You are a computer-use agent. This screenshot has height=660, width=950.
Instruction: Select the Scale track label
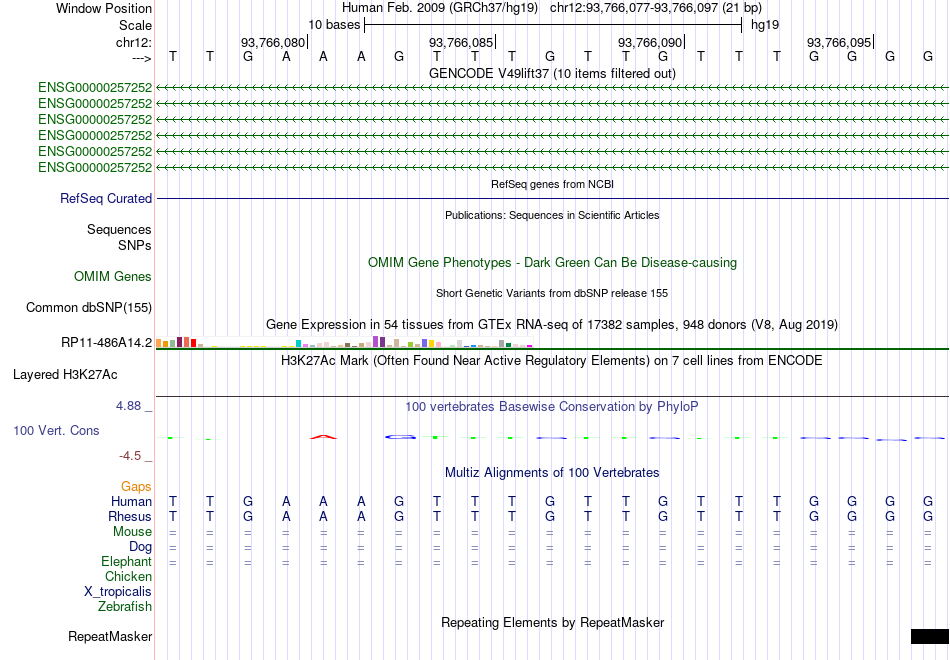click(135, 25)
